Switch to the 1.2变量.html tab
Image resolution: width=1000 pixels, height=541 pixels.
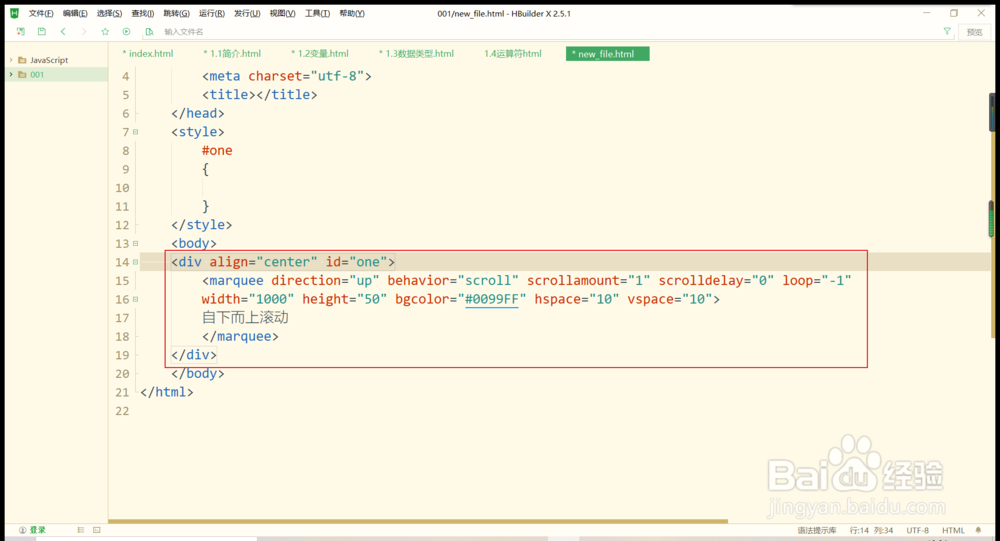point(320,54)
